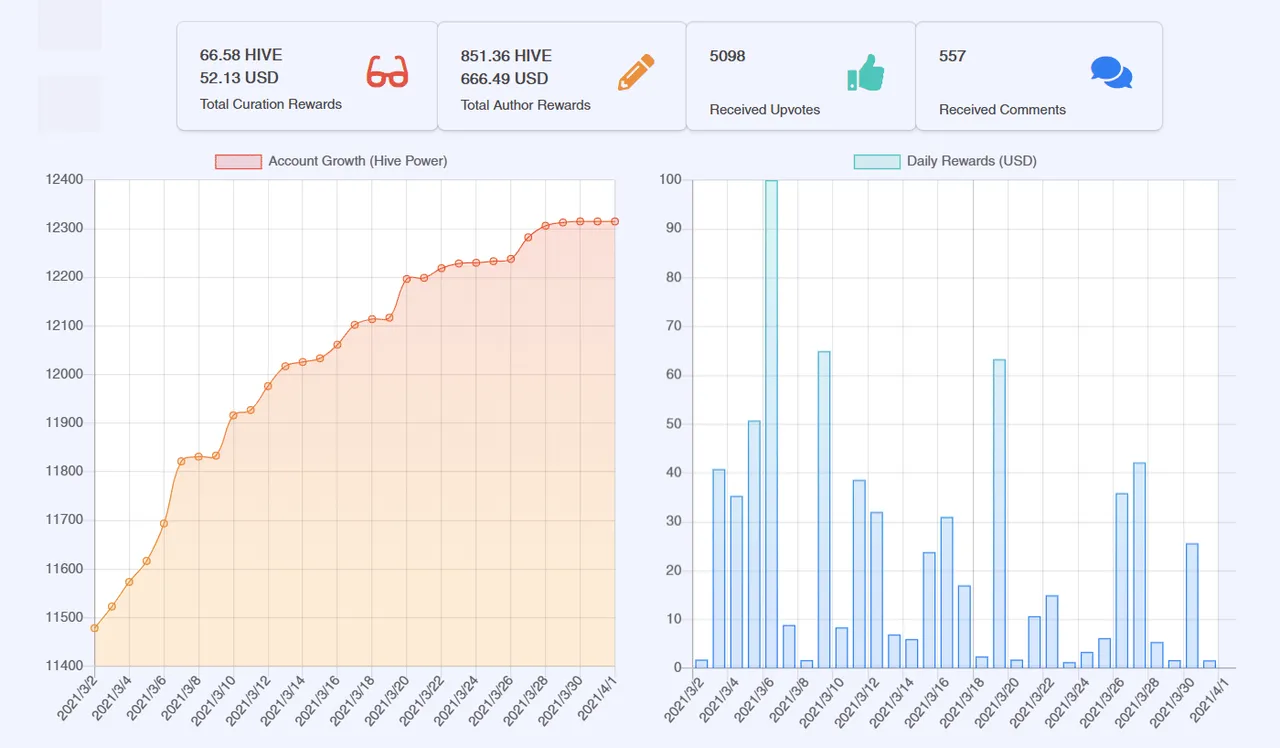Click the 666.49 USD value
This screenshot has width=1280, height=748.
pyautogui.click(x=504, y=79)
